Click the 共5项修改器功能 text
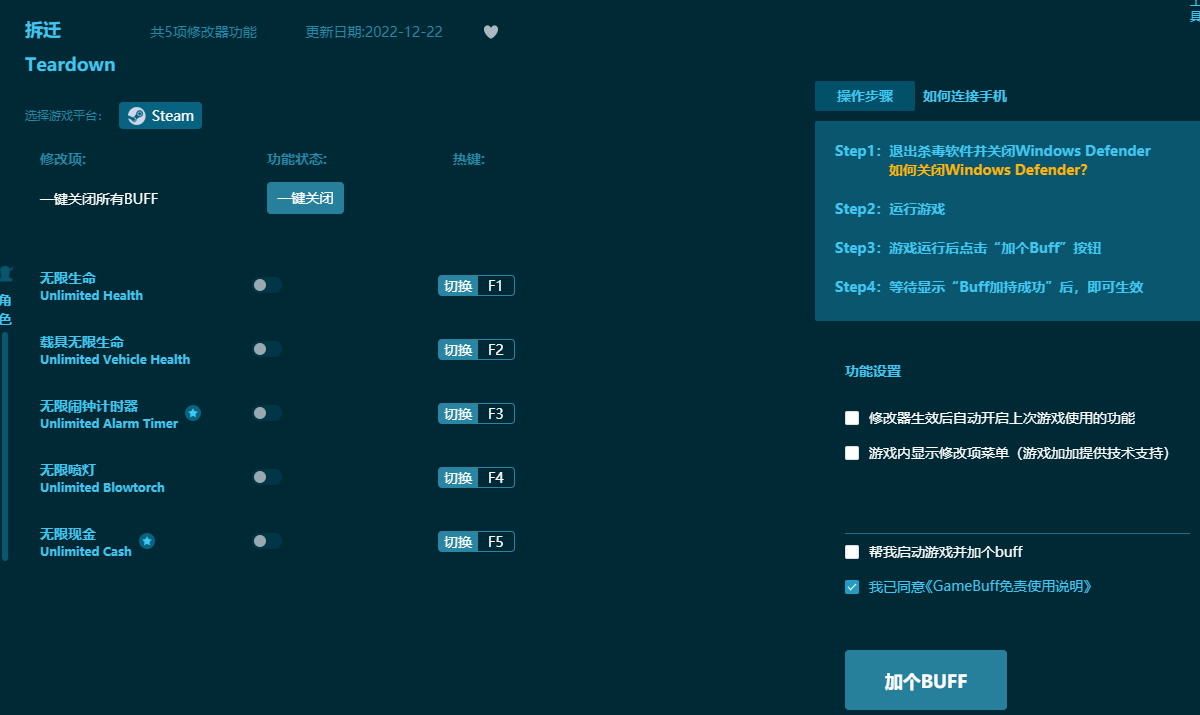Image resolution: width=1200 pixels, height=715 pixels. (x=204, y=32)
